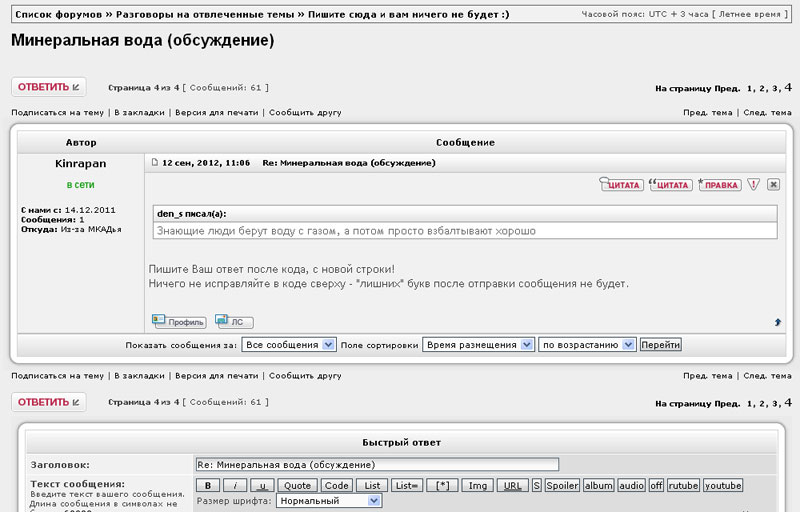Toggle bold B formatting button
Screen dimensions: 800x512
pos(207,485)
